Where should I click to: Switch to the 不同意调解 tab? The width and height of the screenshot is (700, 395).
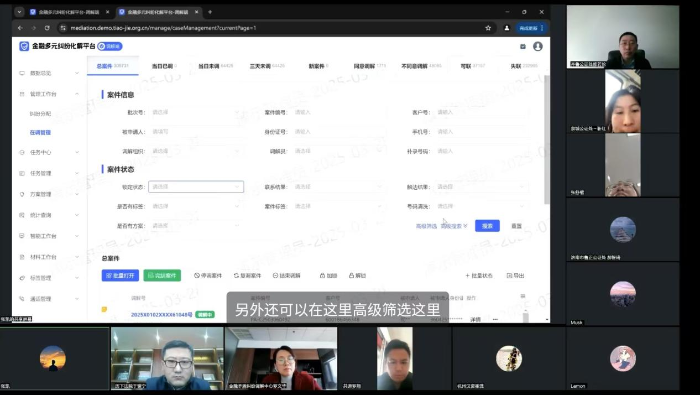[x=421, y=66]
